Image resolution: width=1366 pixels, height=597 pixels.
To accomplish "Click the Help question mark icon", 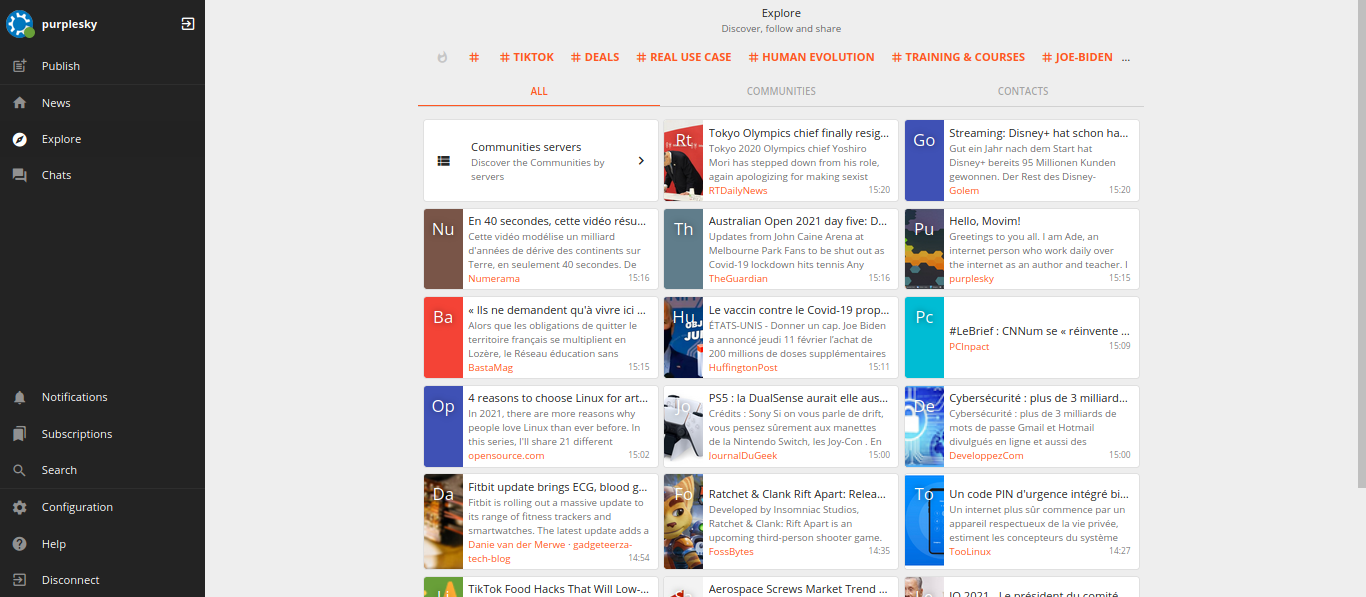I will click(20, 544).
